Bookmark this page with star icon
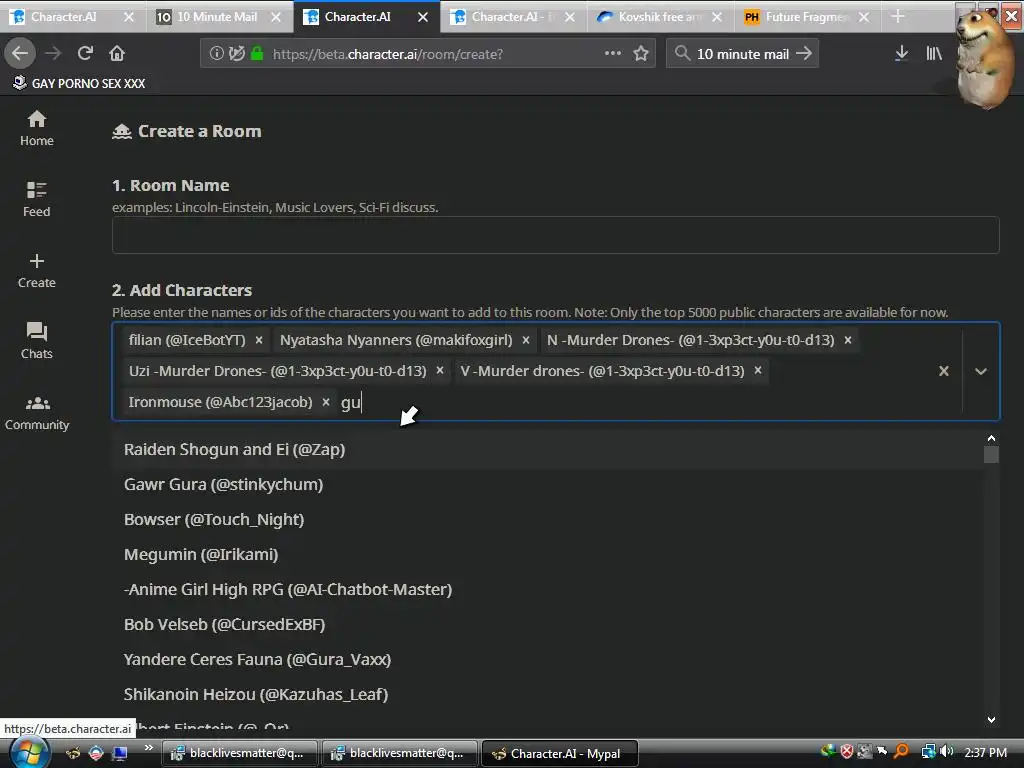 (x=641, y=54)
